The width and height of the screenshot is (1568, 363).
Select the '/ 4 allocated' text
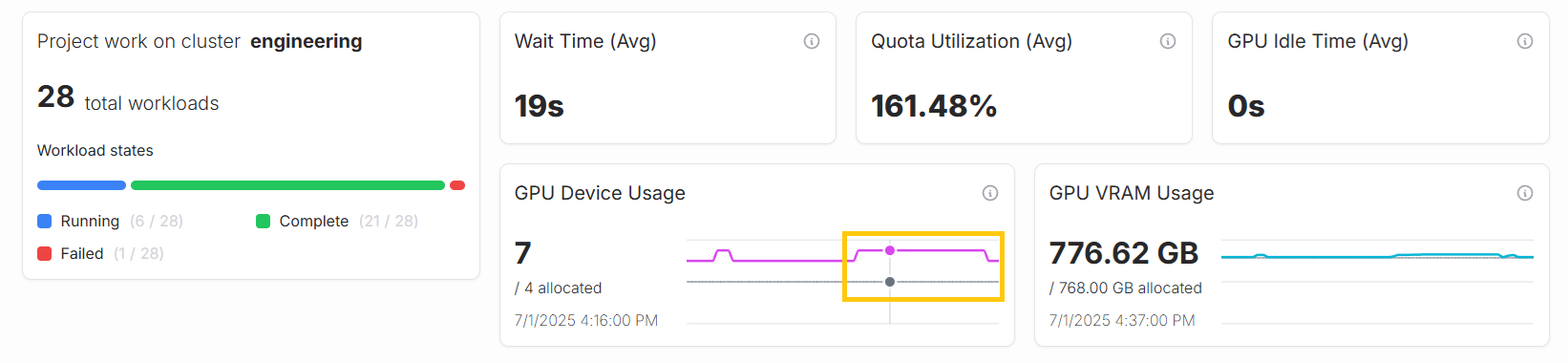point(559,288)
